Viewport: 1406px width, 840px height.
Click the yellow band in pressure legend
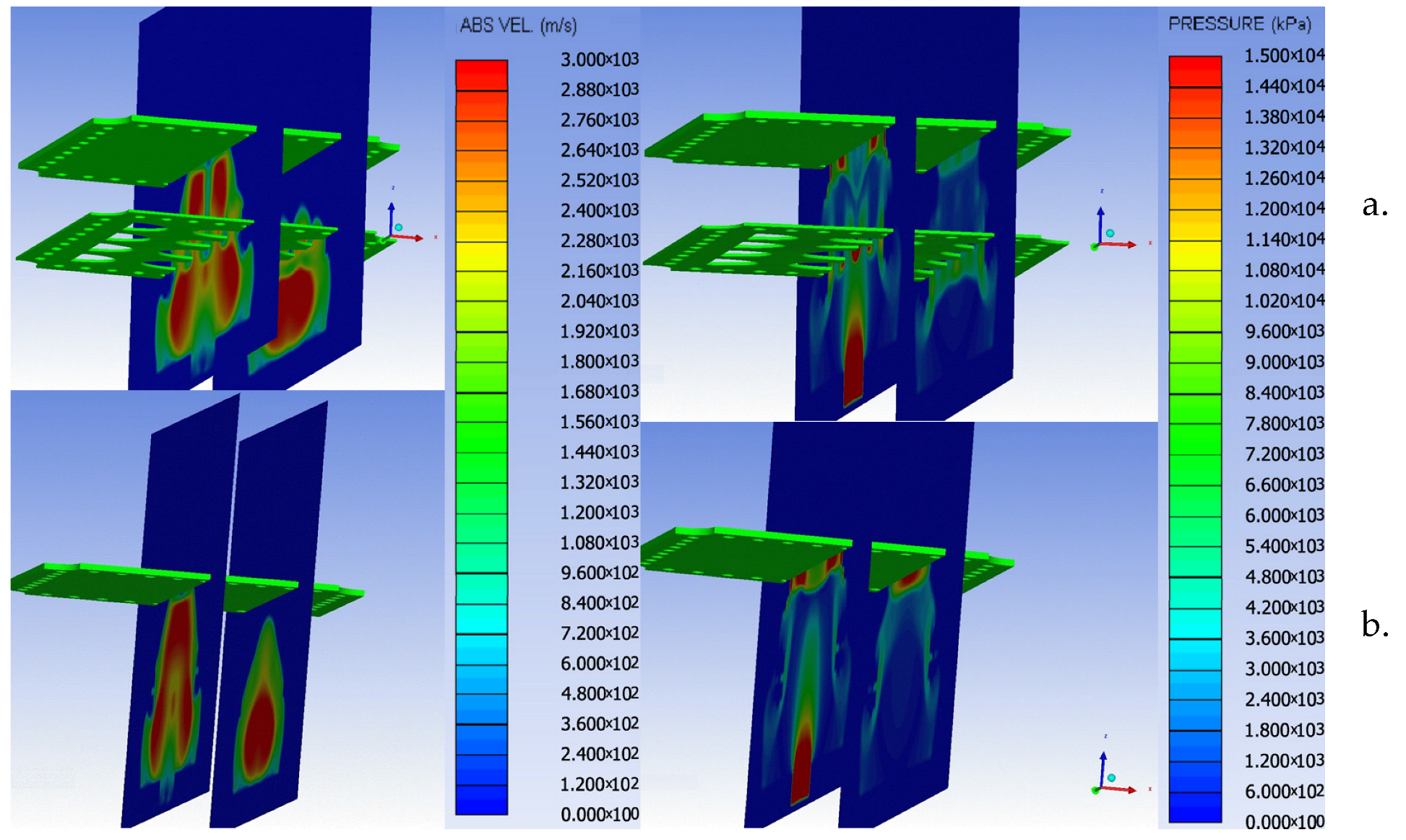click(1195, 255)
